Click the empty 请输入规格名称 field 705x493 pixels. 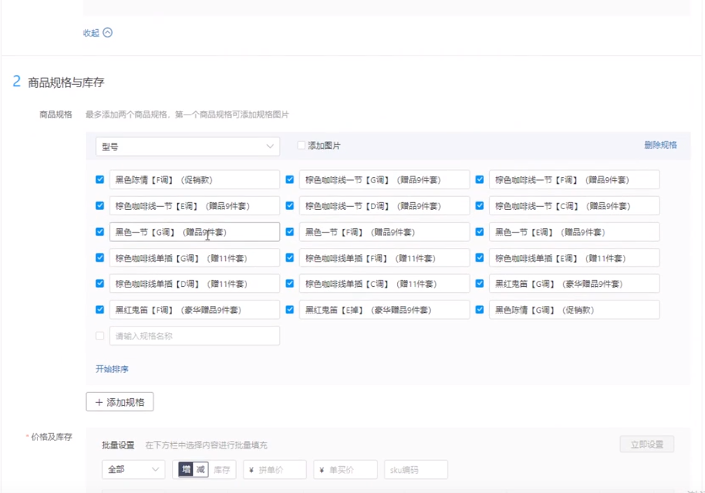(194, 336)
